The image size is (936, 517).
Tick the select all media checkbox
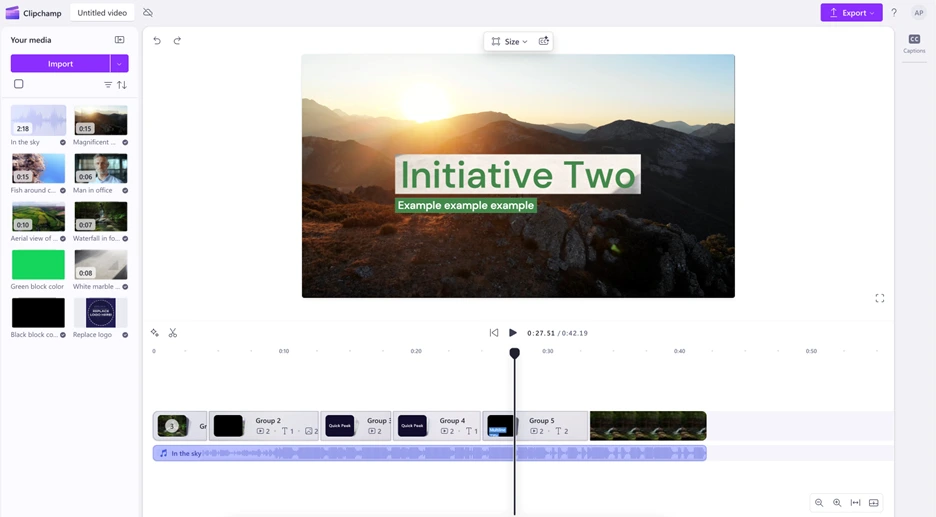coord(19,84)
